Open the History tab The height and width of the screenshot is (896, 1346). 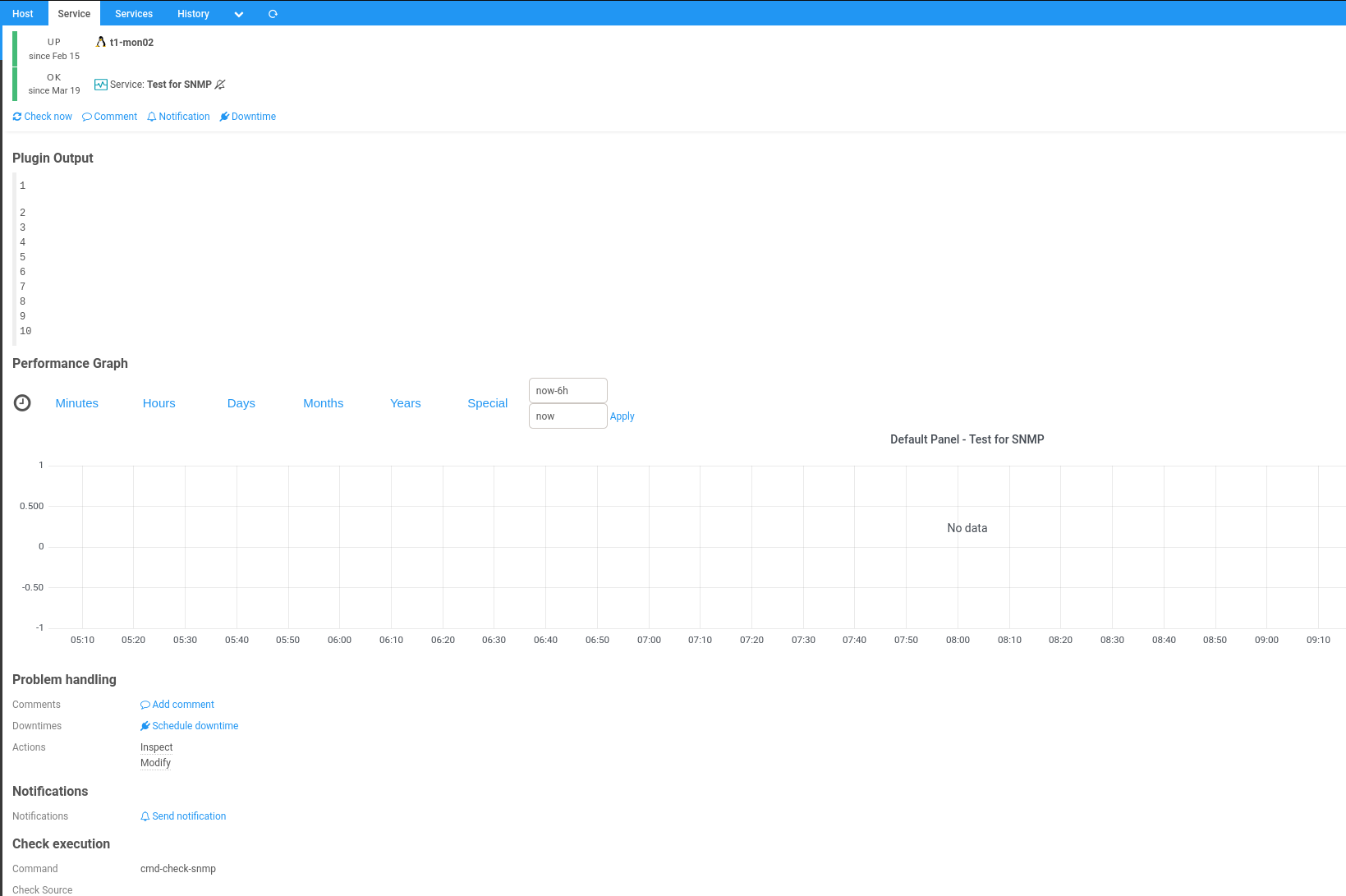point(193,13)
